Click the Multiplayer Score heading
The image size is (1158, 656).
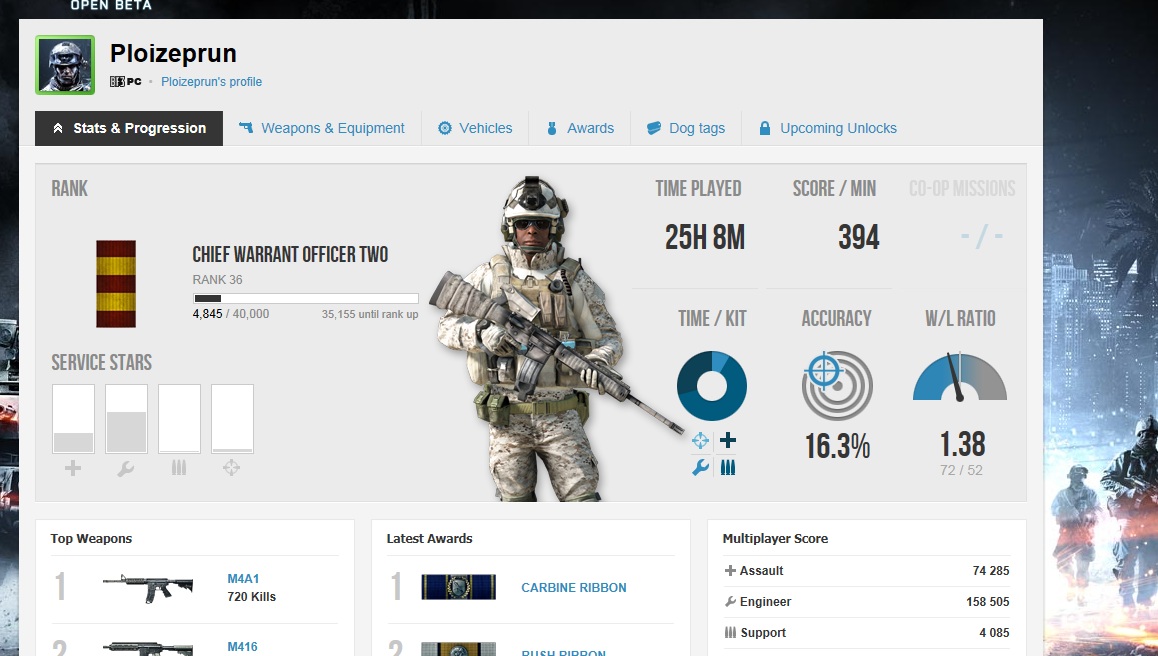click(775, 539)
